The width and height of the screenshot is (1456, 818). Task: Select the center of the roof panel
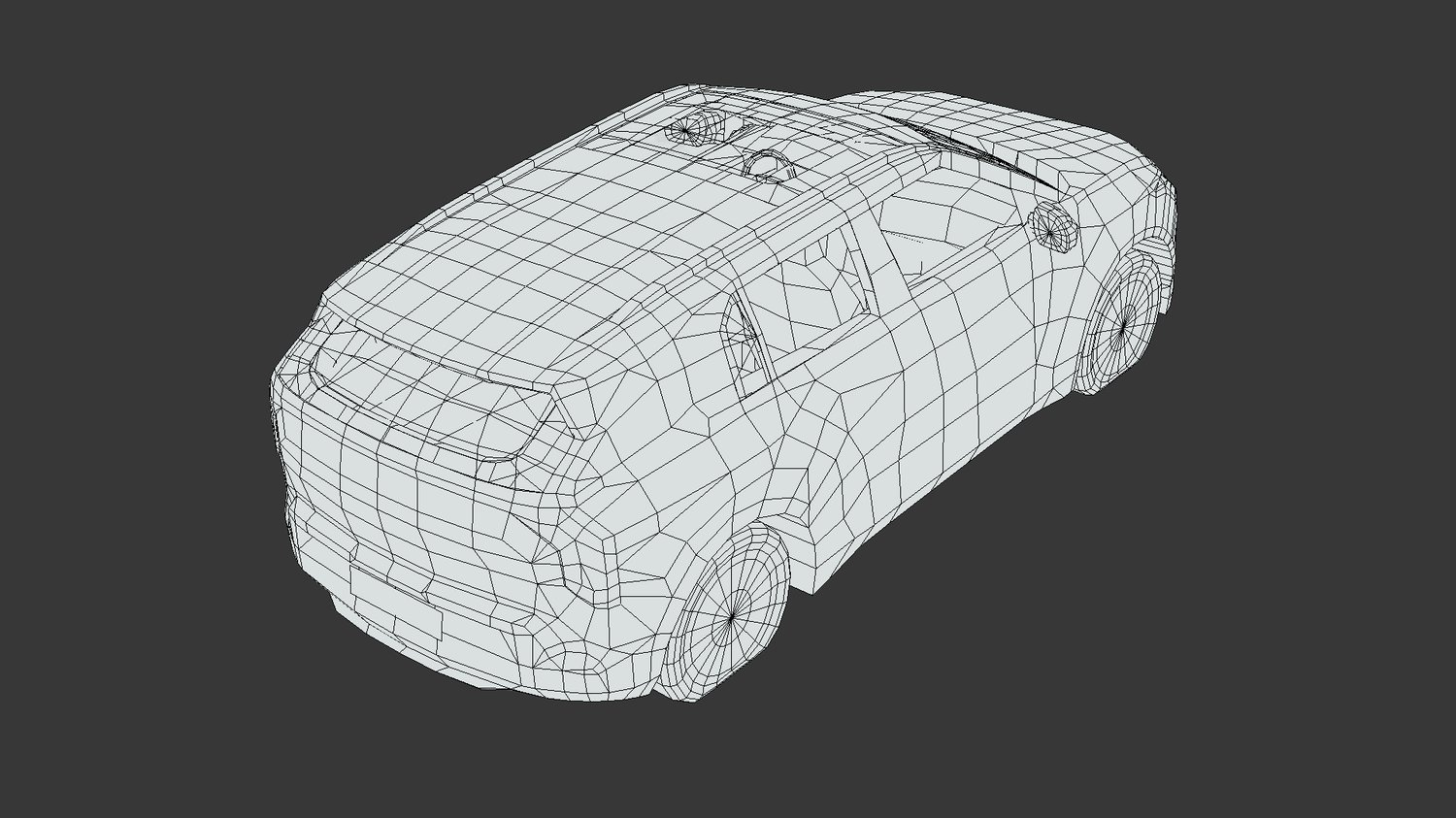coord(582,223)
